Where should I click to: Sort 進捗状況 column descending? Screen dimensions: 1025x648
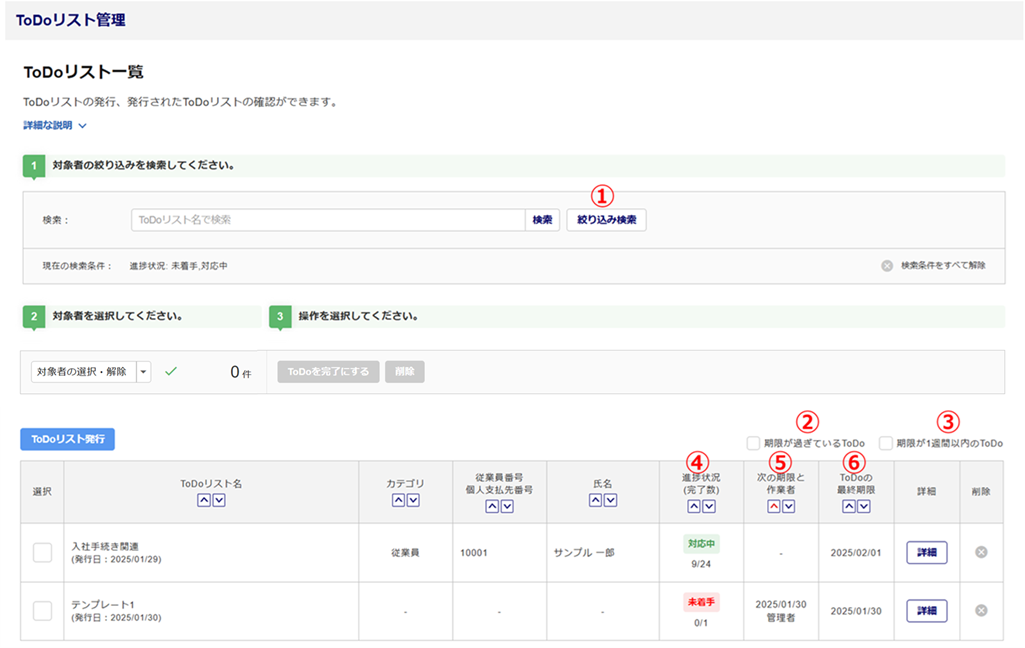point(709,507)
